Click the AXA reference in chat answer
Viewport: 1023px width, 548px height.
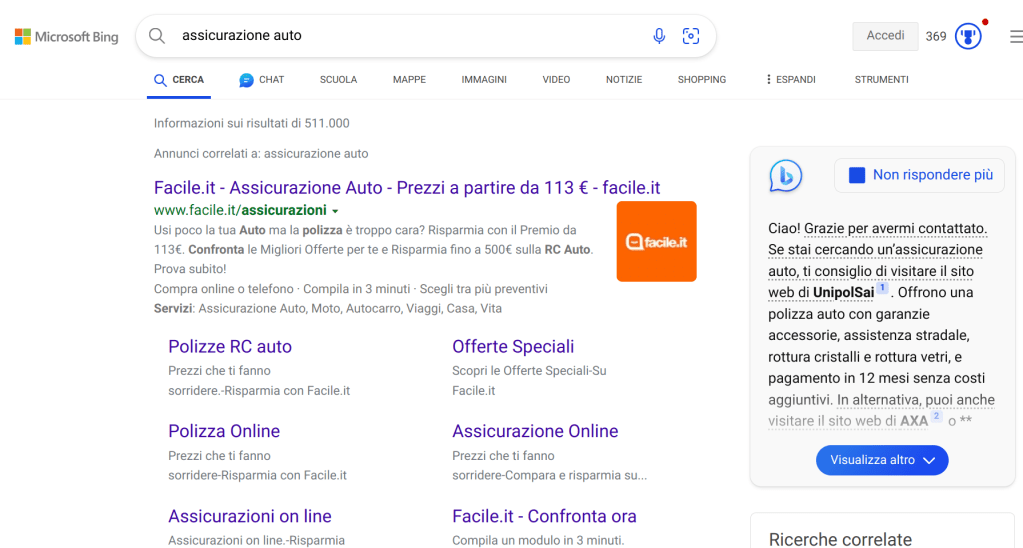coord(914,421)
